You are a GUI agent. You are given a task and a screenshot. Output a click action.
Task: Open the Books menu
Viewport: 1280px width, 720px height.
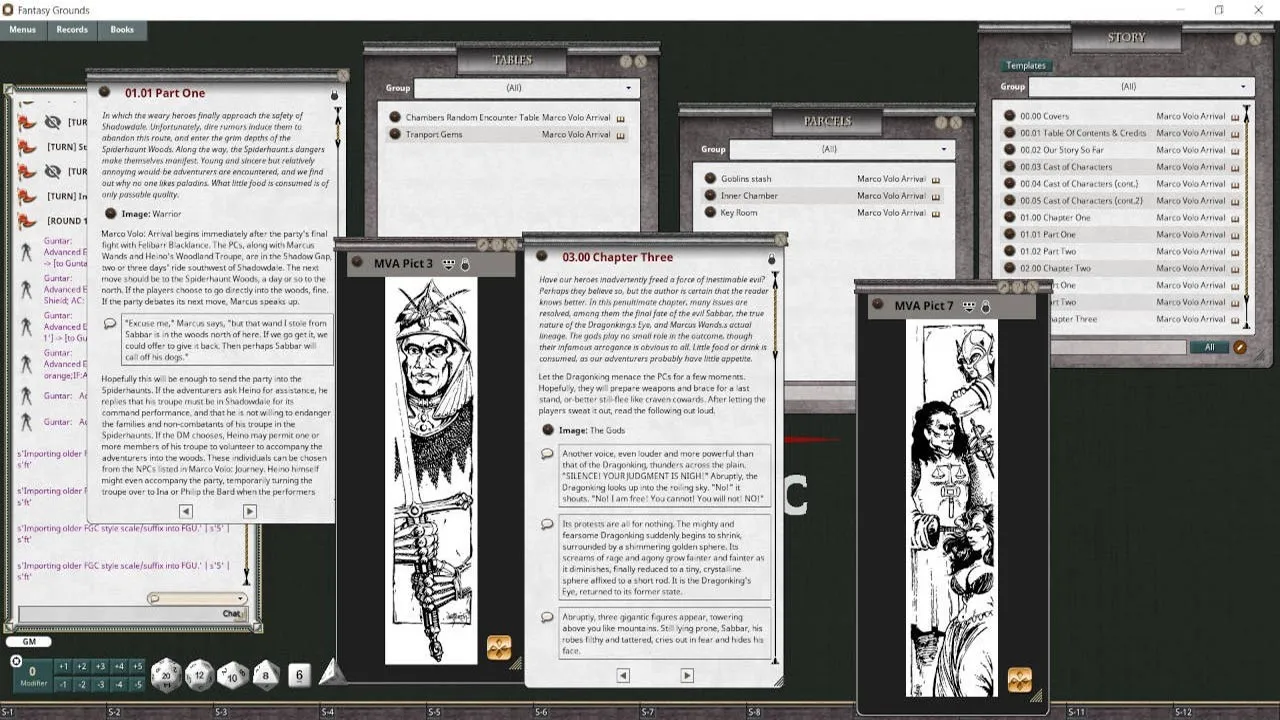pyautogui.click(x=122, y=30)
